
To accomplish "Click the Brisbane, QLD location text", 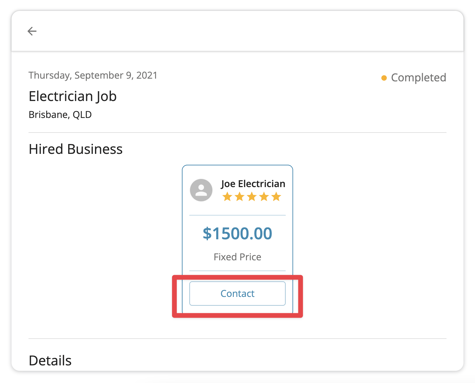I will [60, 115].
